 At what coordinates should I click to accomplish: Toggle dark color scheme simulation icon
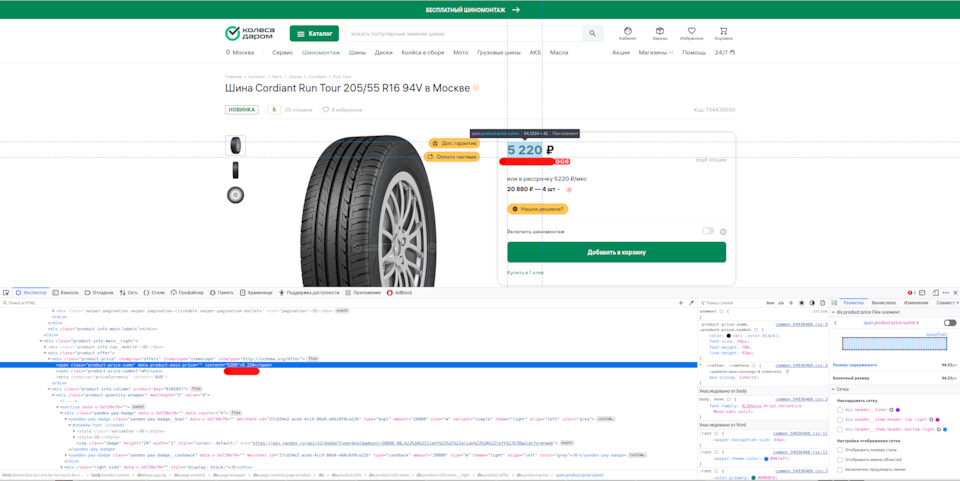tap(812, 303)
